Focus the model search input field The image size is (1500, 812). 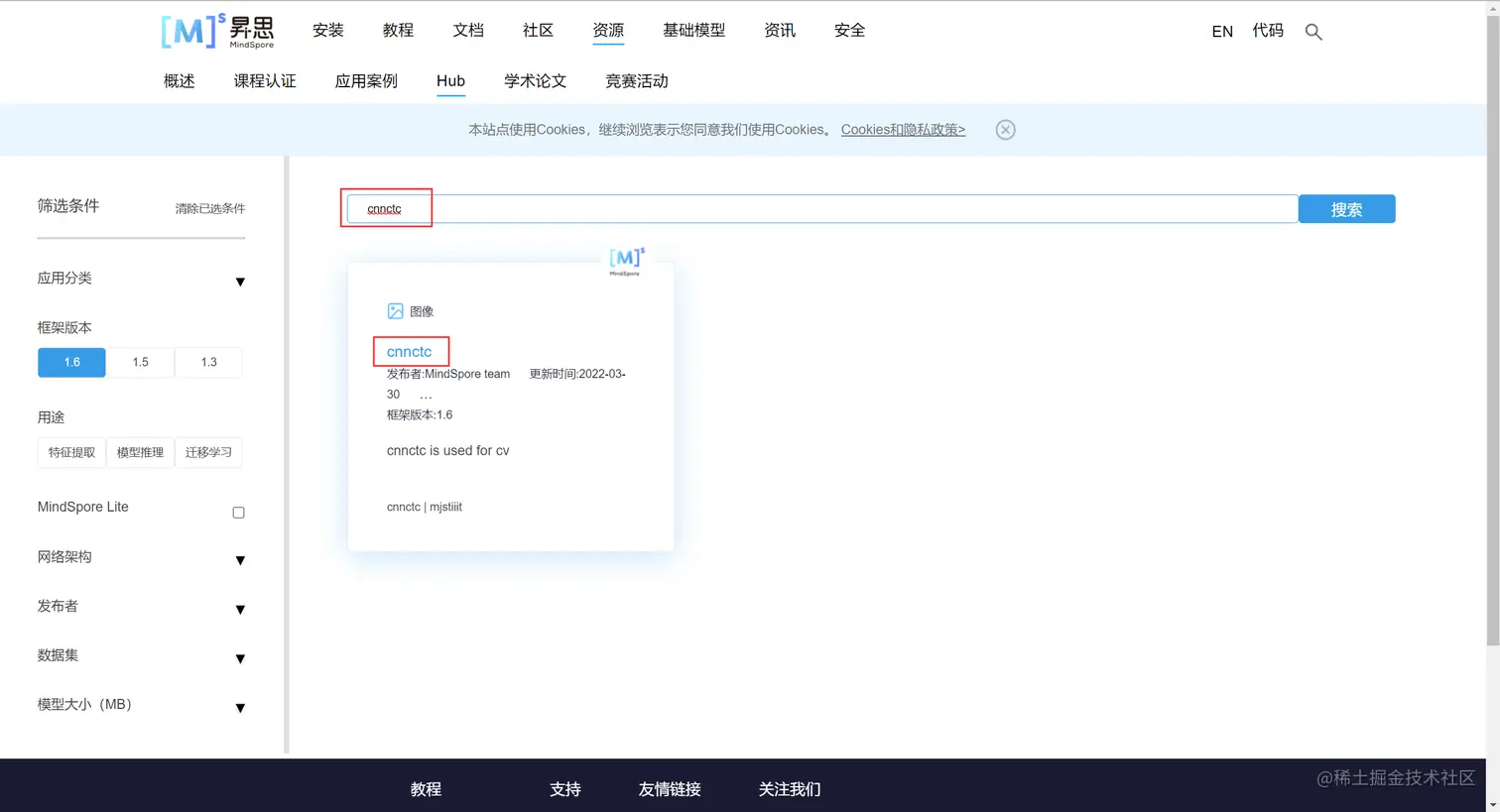(x=821, y=209)
